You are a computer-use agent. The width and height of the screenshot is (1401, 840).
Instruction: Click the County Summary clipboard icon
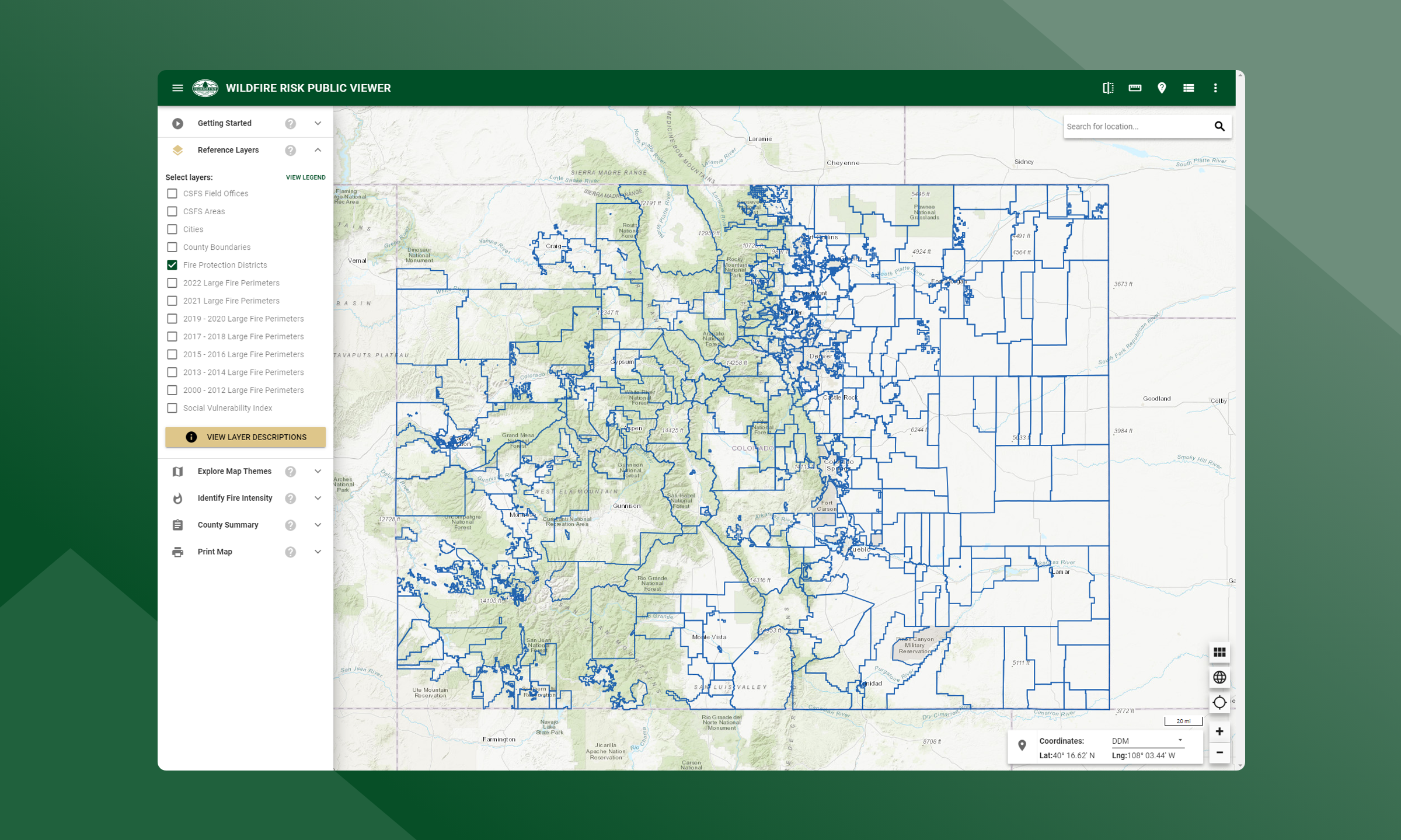click(177, 525)
